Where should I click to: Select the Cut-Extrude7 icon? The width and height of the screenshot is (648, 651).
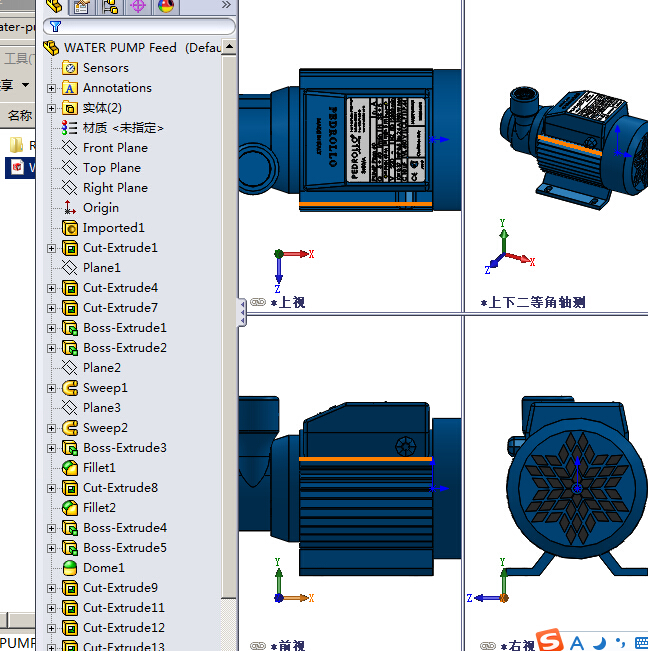point(69,308)
